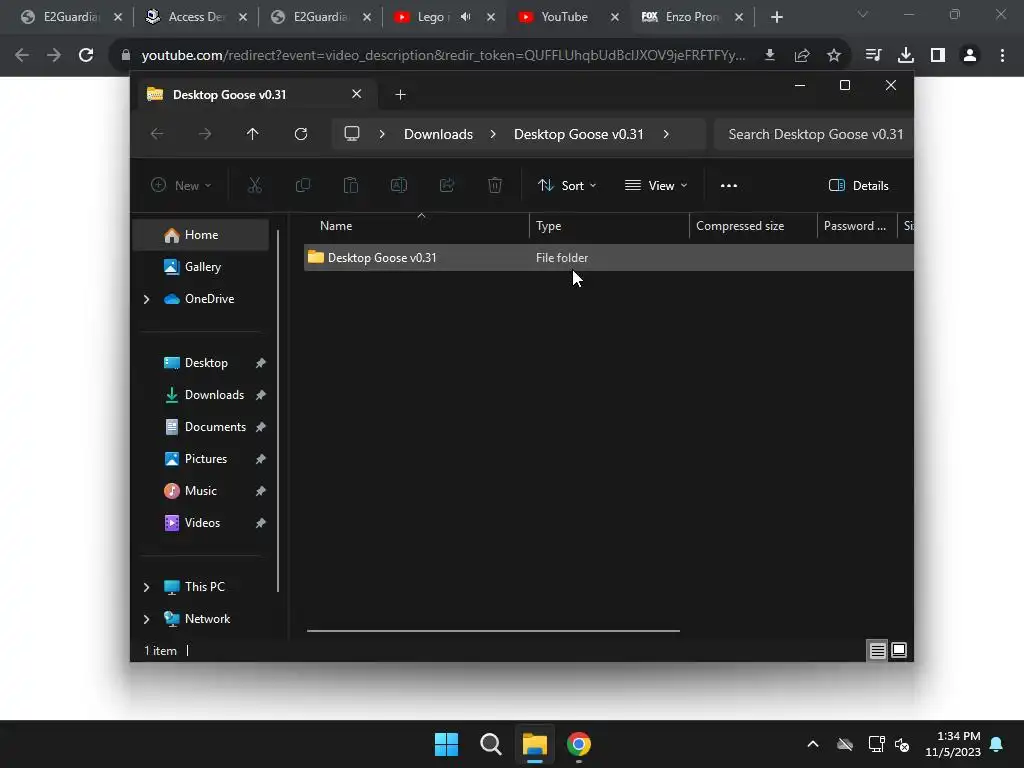Viewport: 1024px width, 768px height.
Task: Click the Share icon in Explorer toolbar
Action: coord(447,185)
